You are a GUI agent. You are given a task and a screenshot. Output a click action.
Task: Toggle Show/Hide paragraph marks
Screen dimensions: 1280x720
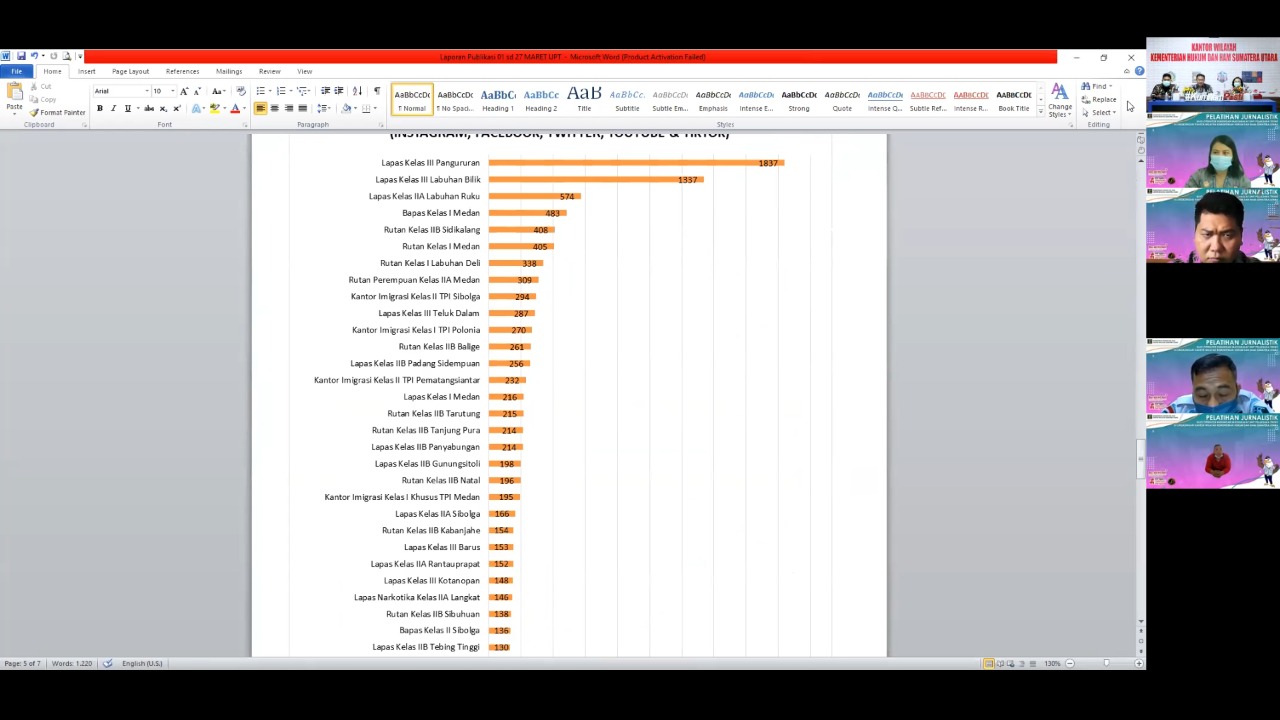tap(377, 91)
